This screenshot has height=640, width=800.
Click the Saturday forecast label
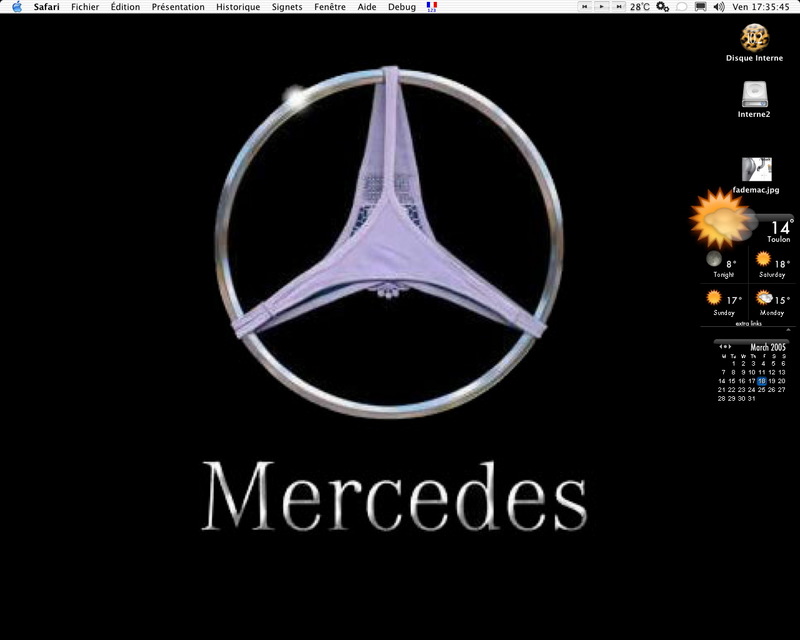772,275
